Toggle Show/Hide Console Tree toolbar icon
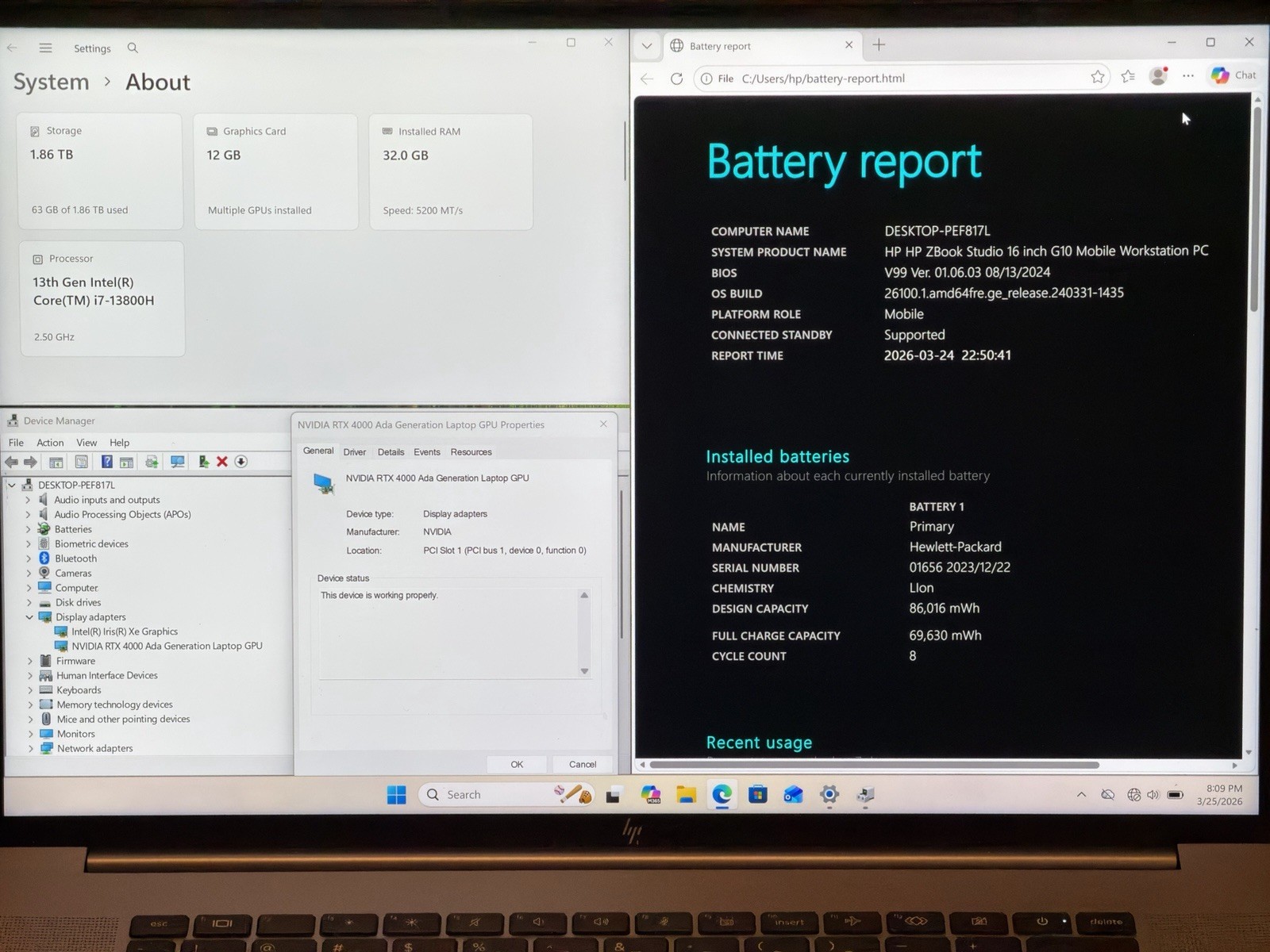The width and height of the screenshot is (1270, 952). coord(56,462)
